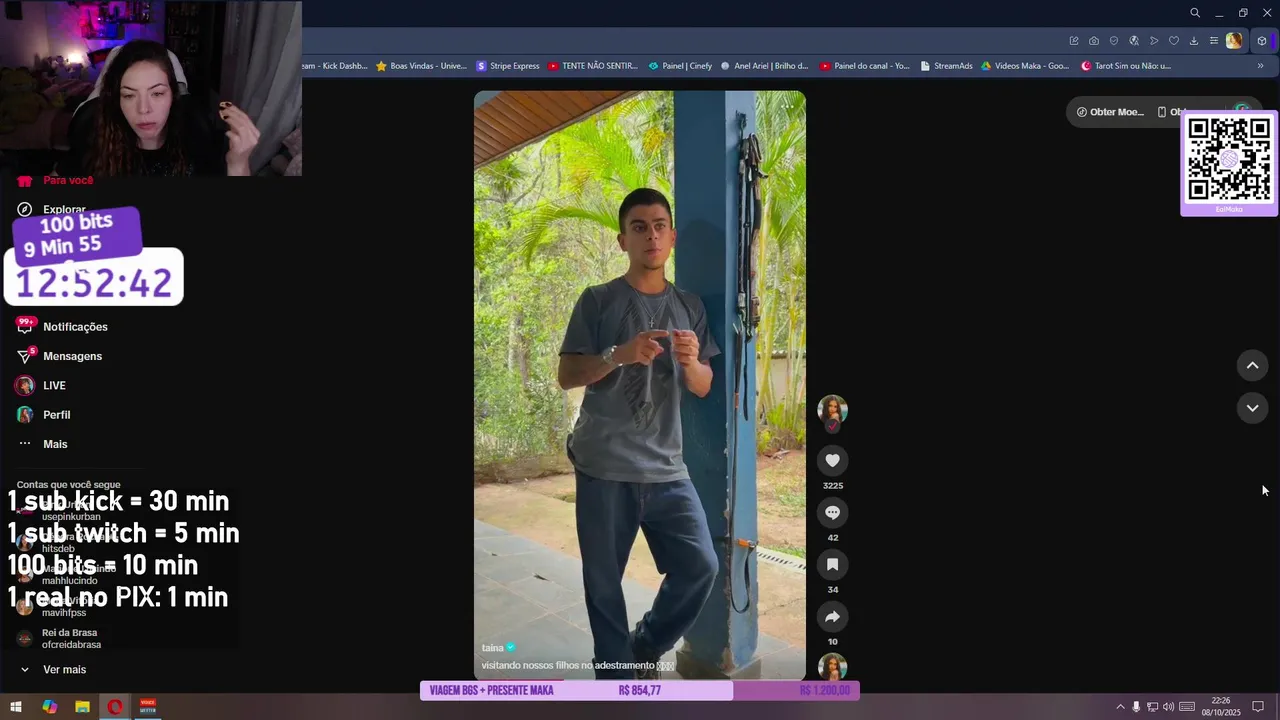
Task: Click the browser edit page icon
Action: tap(1074, 41)
